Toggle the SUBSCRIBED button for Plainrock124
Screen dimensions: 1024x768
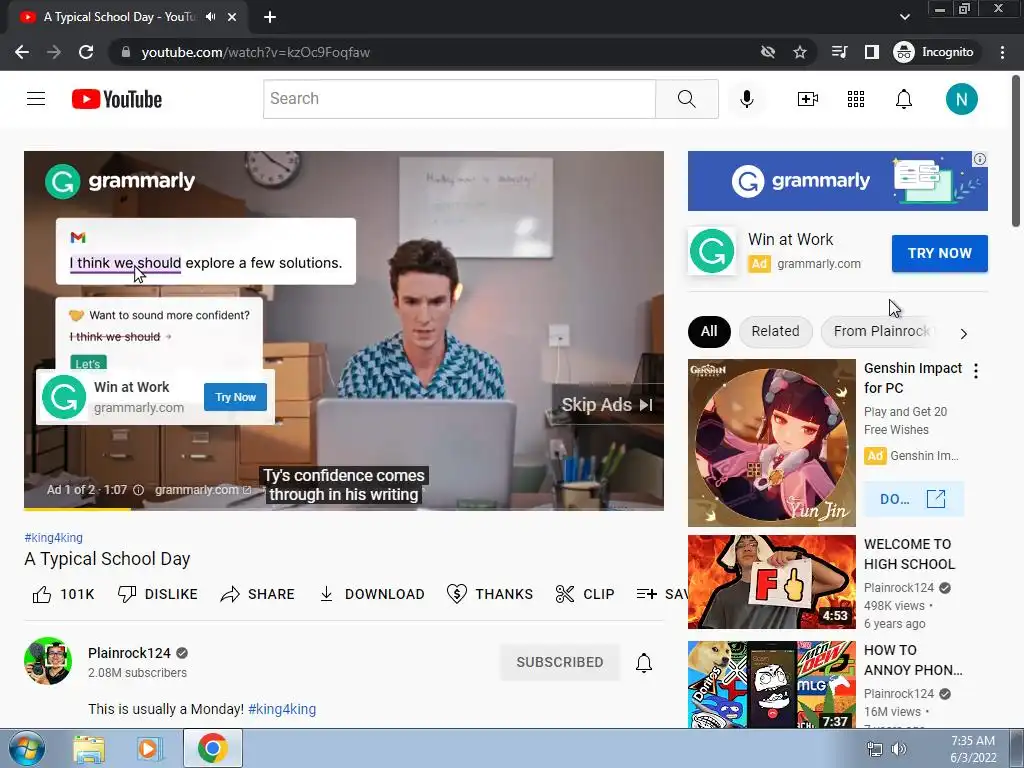pos(560,662)
